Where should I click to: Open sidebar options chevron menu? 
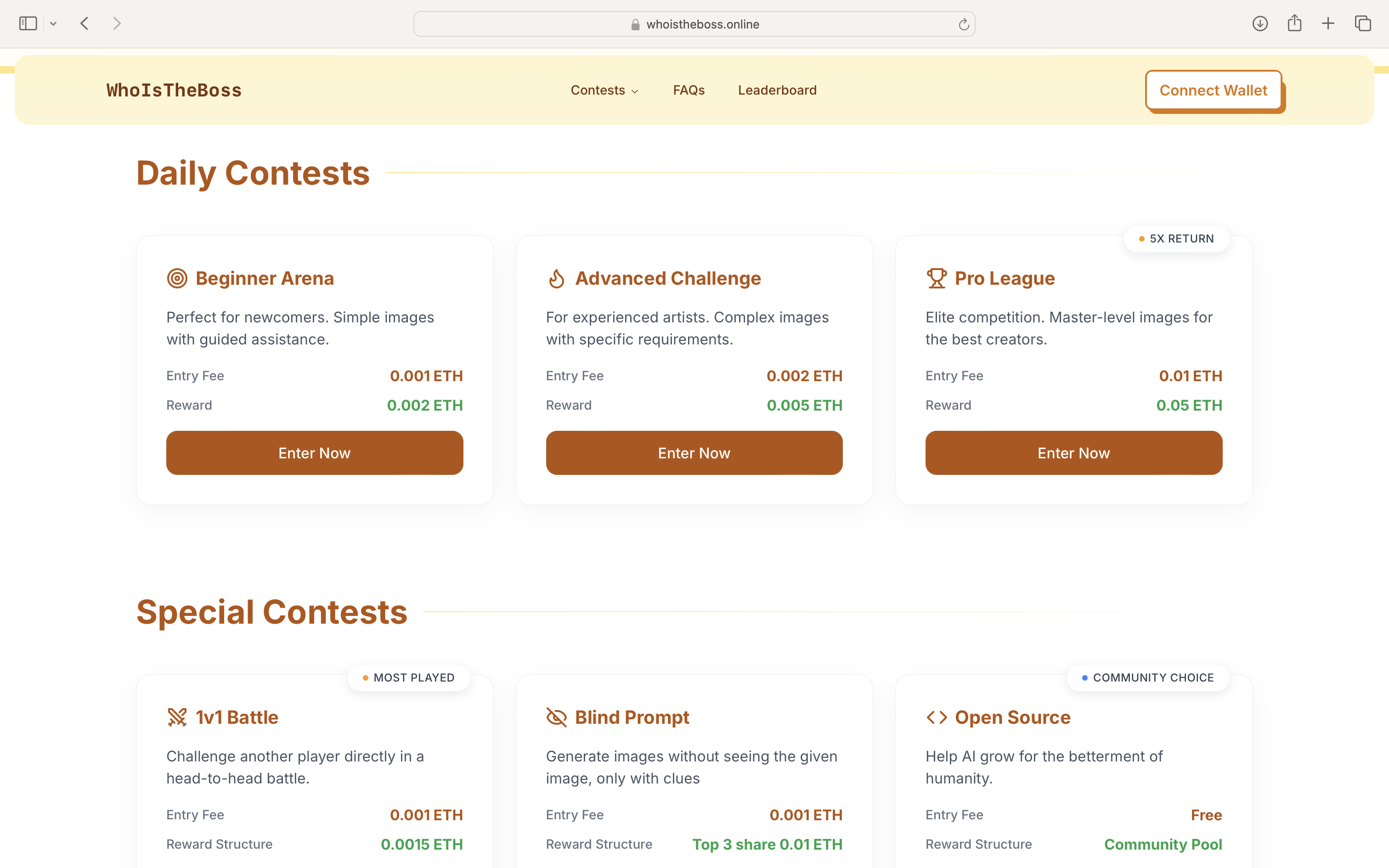[53, 23]
